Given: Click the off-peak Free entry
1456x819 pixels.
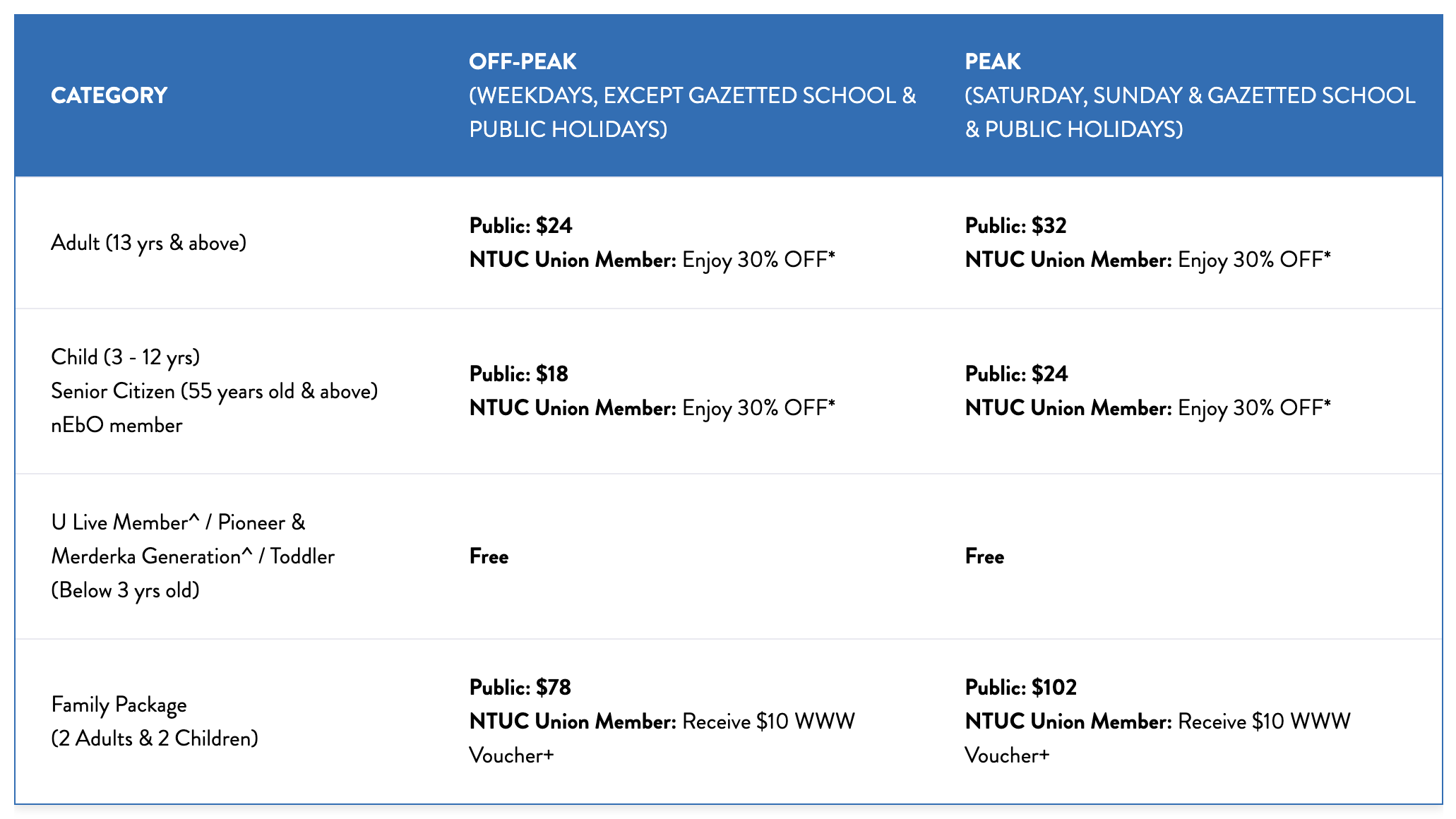Looking at the screenshot, I should (x=489, y=556).
